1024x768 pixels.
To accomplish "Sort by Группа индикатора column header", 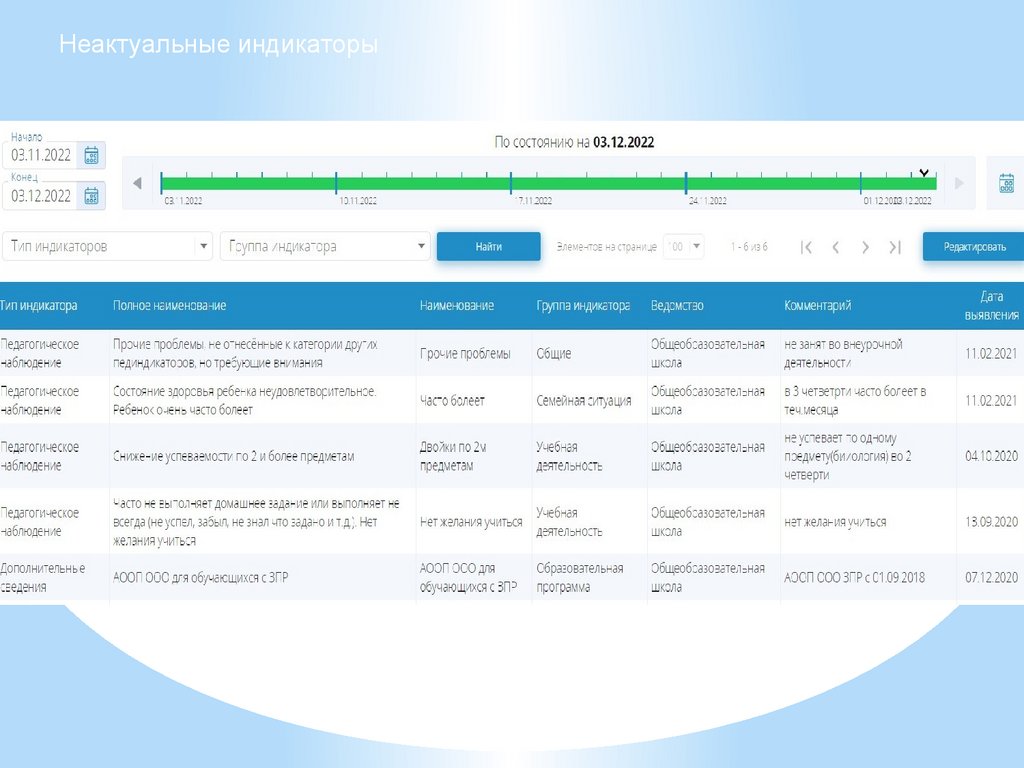I will pos(583,305).
